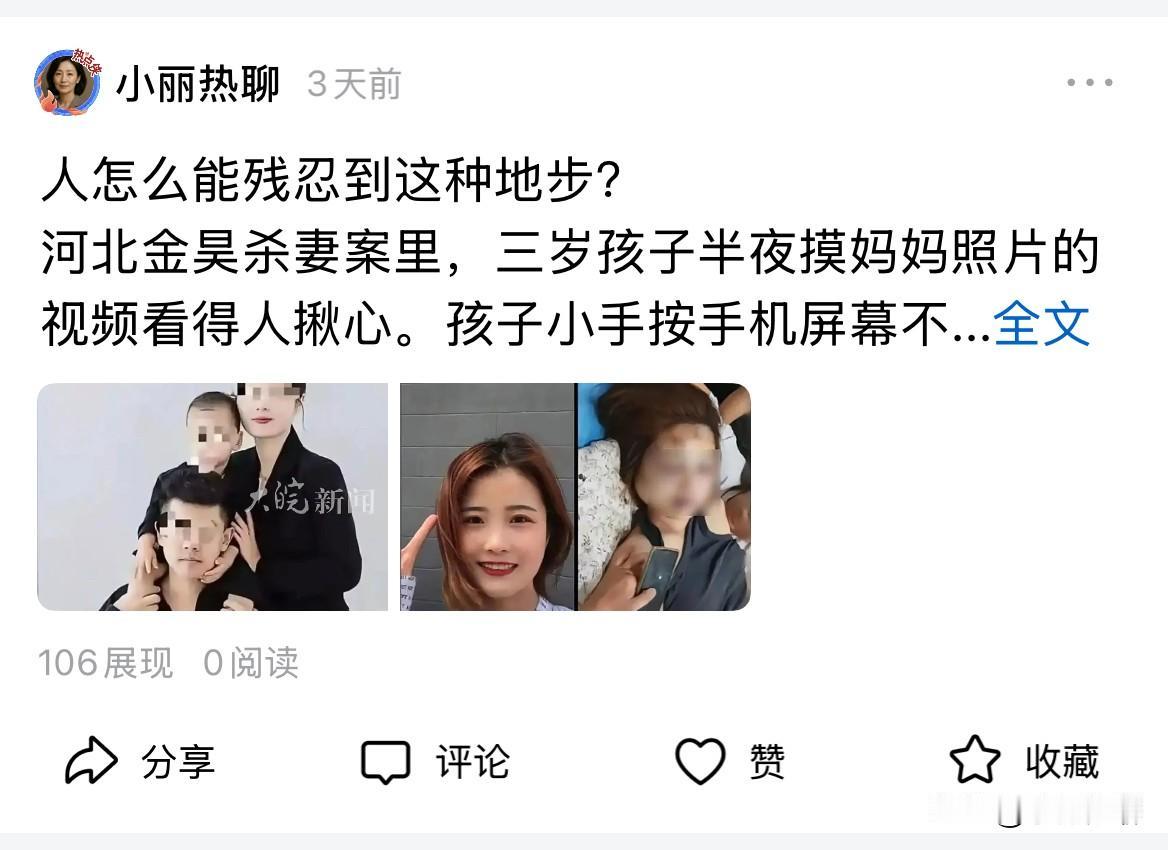Open the second side-by-side photo thumbnail
The image size is (1168, 850).
point(575,497)
